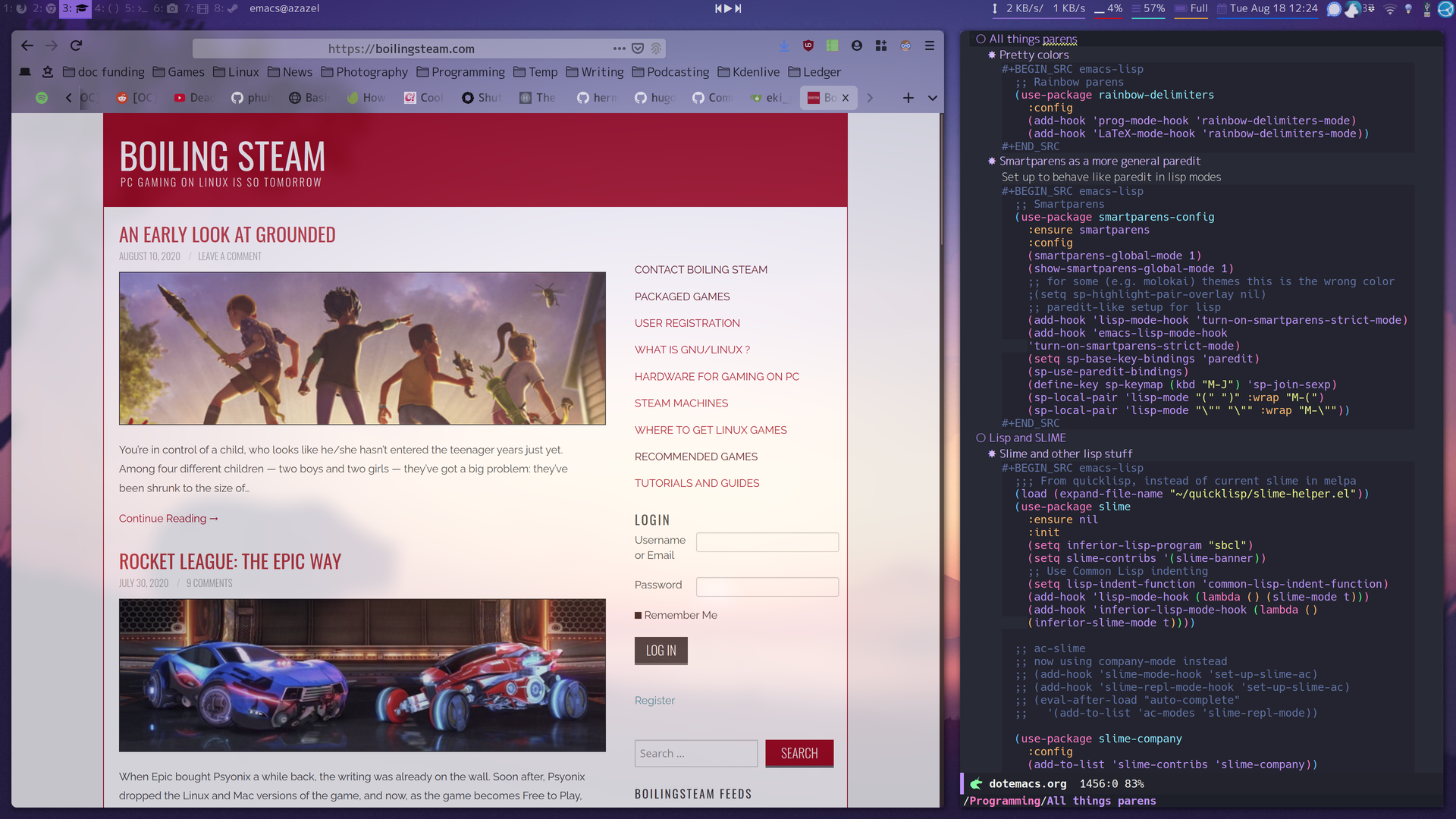Open the uBlock Origin extension icon
Viewport: 1456px width, 819px height.
[808, 45]
